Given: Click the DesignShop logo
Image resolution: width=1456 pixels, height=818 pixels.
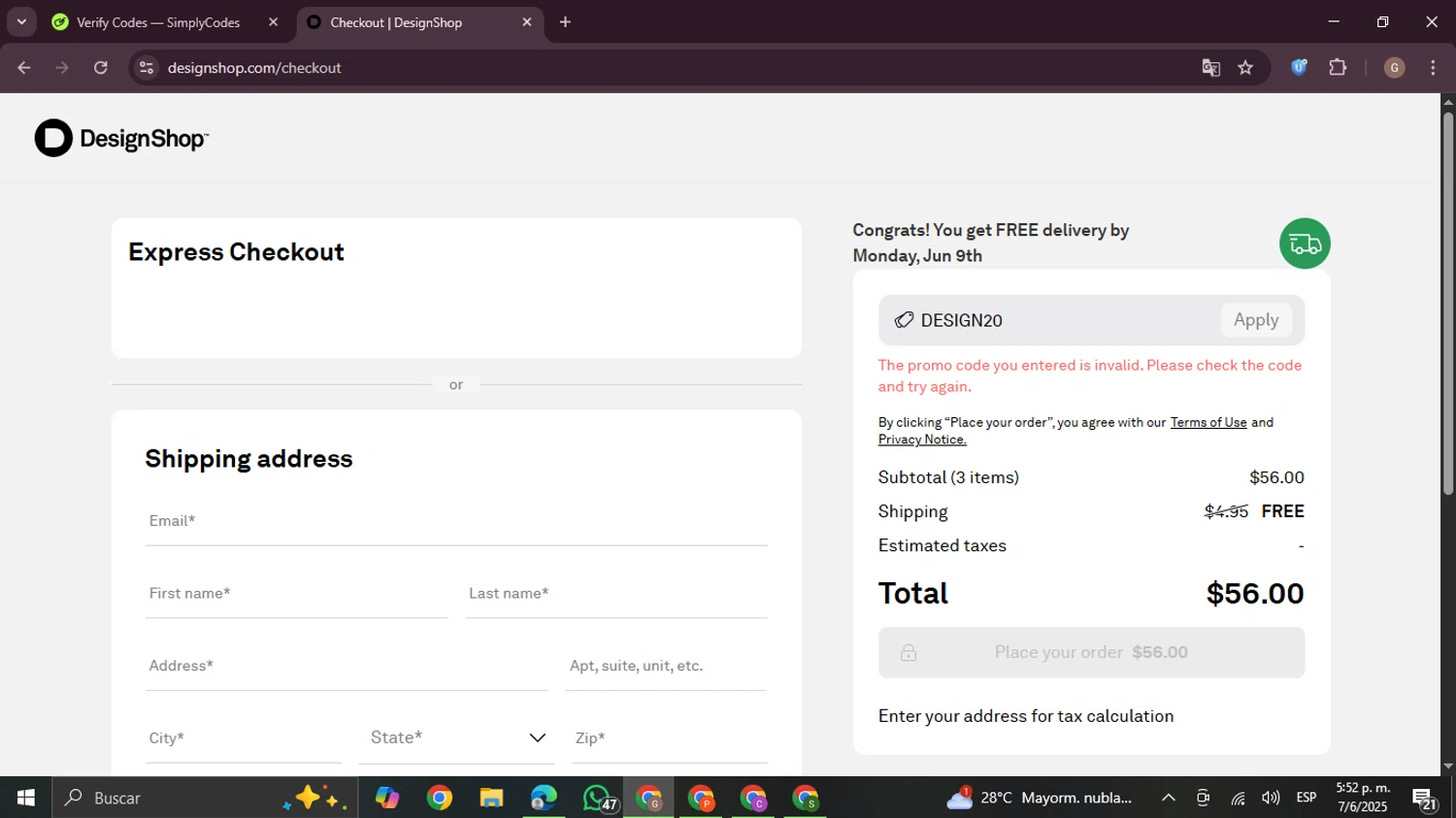Looking at the screenshot, I should pyautogui.click(x=121, y=139).
